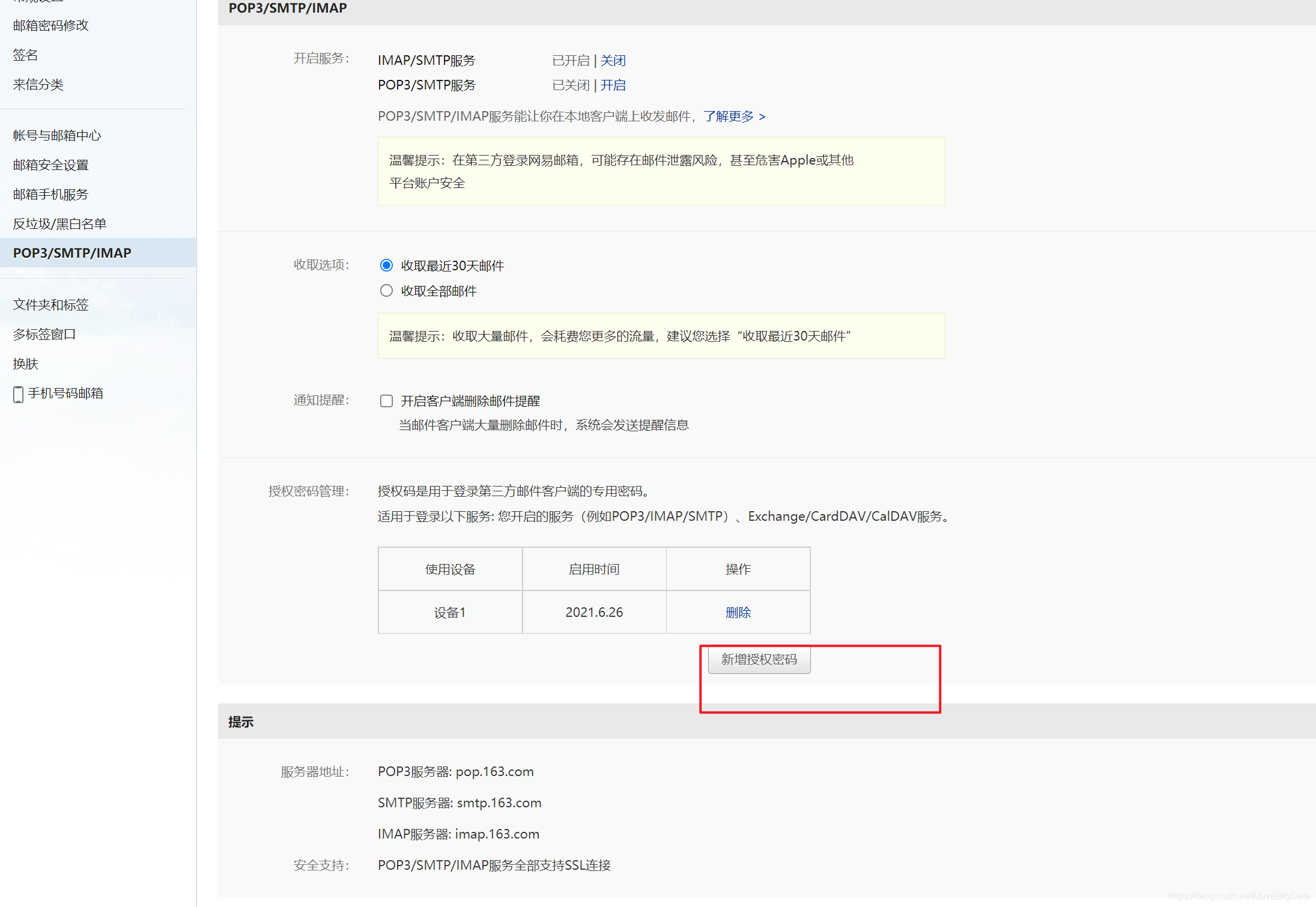Screen dimensions: 1316x907
Task: Open 来信分类 settings
Action: (38, 85)
